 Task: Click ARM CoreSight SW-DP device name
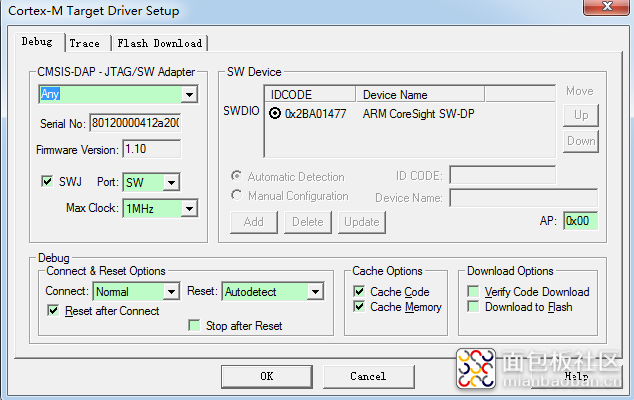(x=418, y=114)
